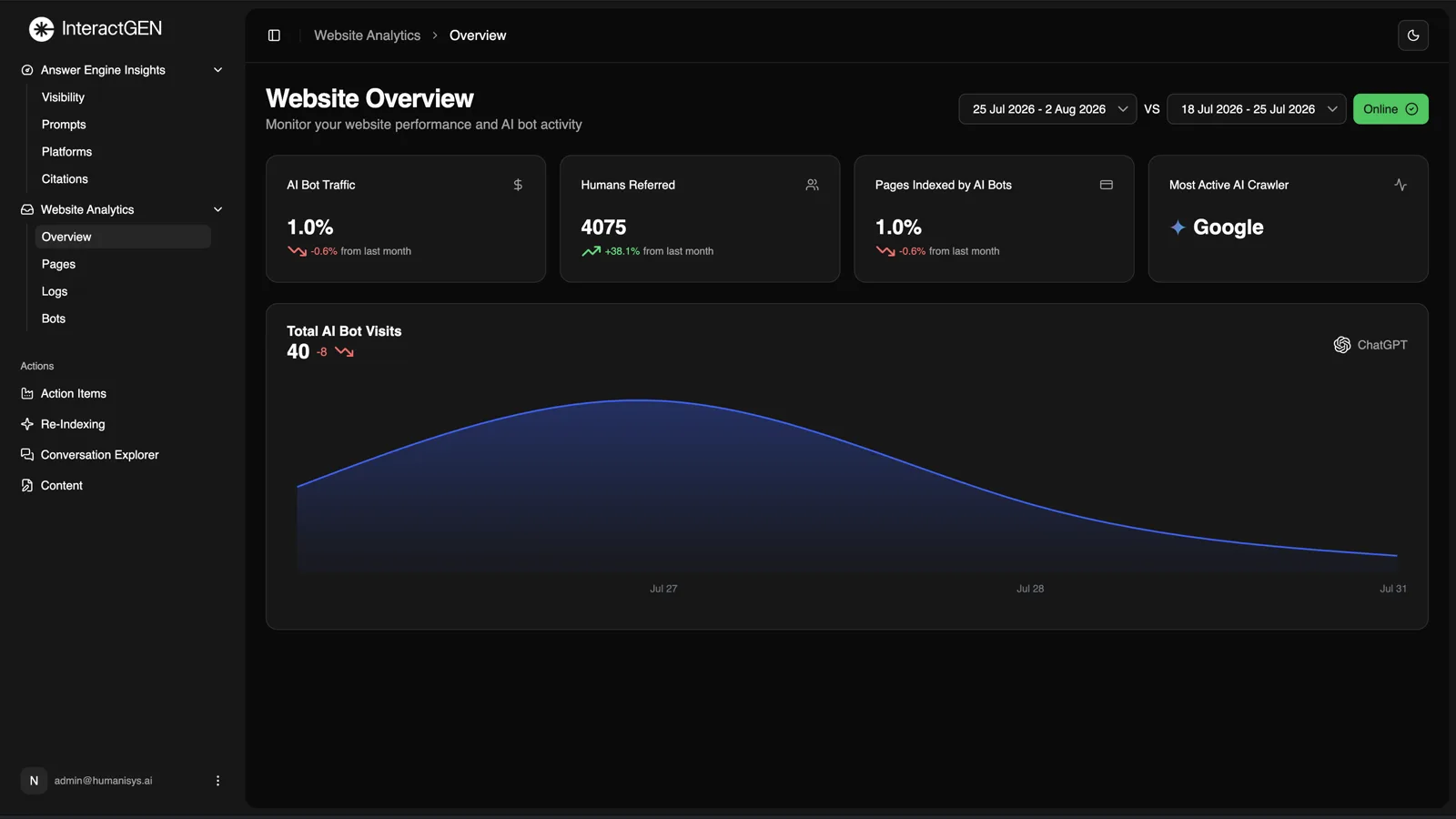Image resolution: width=1456 pixels, height=819 pixels.
Task: Click the card icon on Pages Indexed card
Action: point(1107,185)
